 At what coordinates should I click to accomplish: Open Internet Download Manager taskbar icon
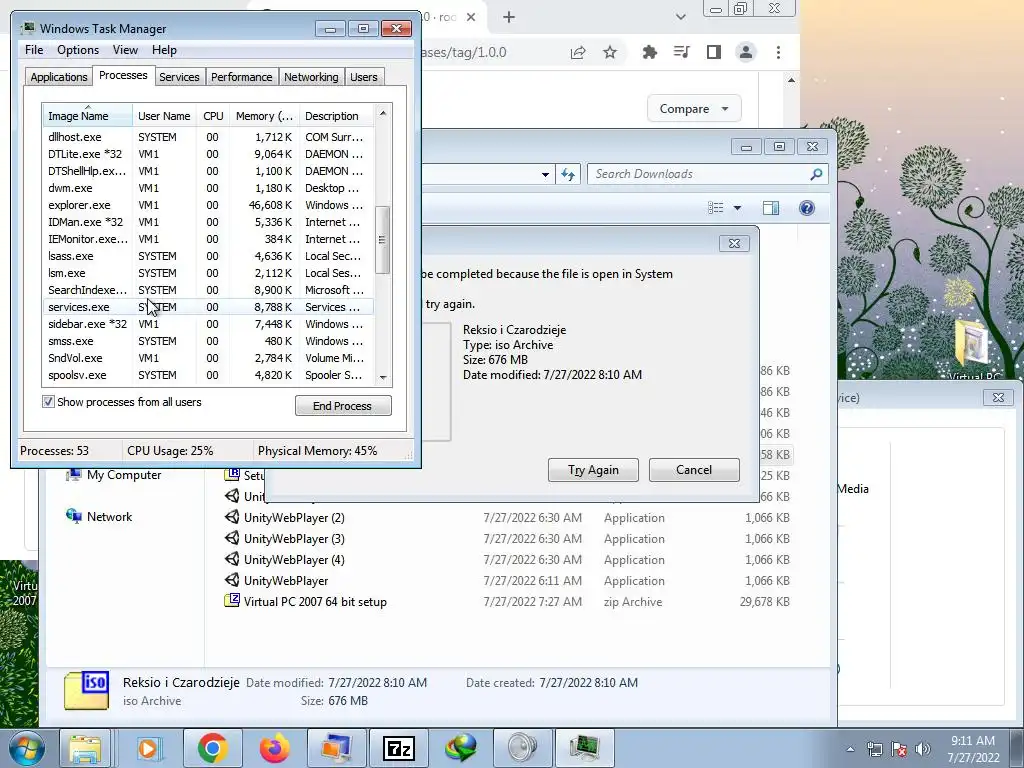[x=460, y=748]
